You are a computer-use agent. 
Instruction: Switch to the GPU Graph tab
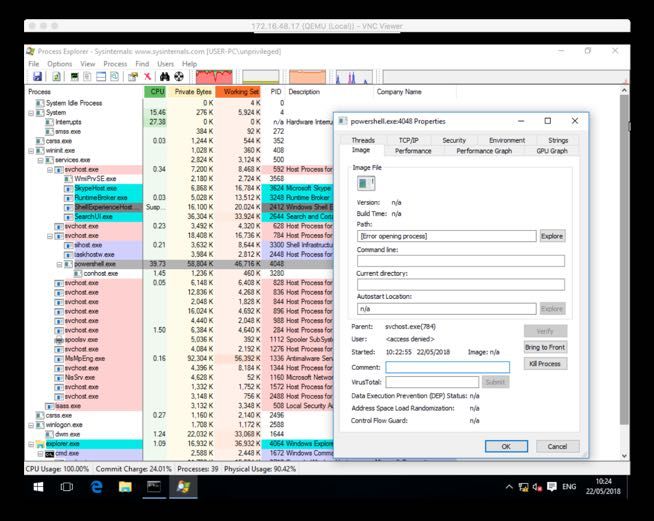[552, 151]
